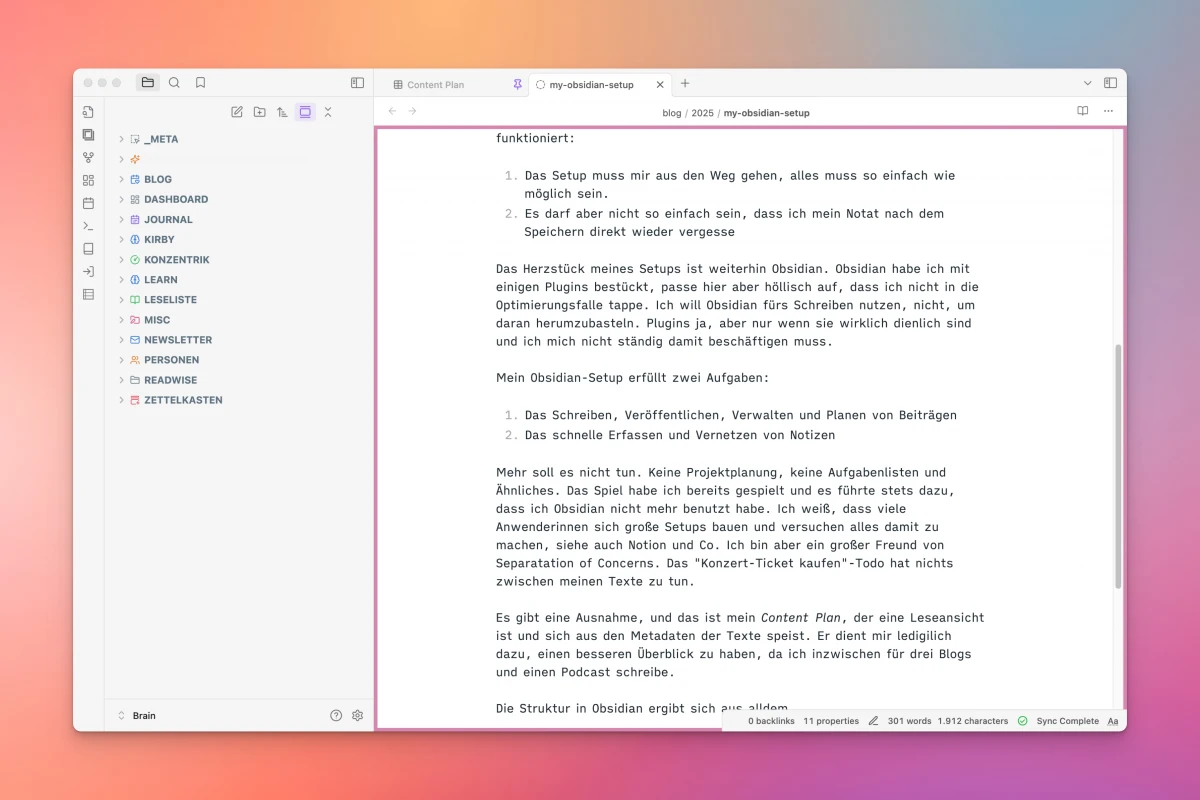
Task: Click the line 'Mein Obsidian-Setup erfüllt zwei Aufgaben:'
Action: (632, 378)
